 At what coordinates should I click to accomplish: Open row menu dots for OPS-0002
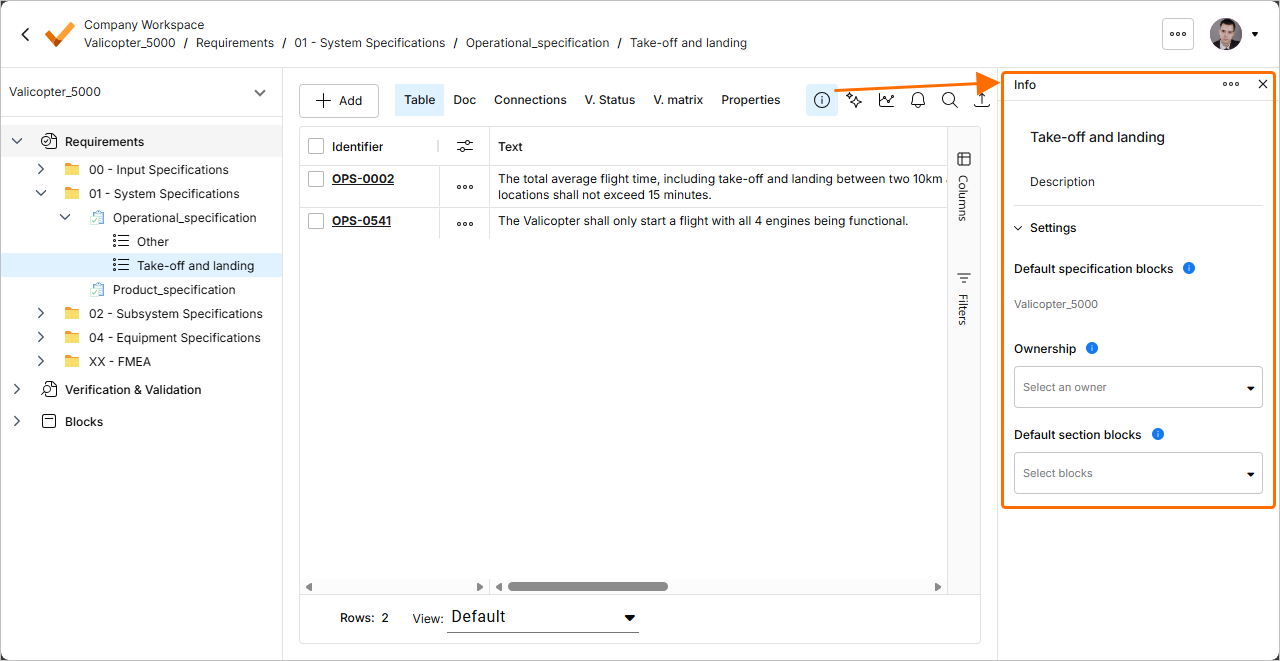pyautogui.click(x=465, y=187)
